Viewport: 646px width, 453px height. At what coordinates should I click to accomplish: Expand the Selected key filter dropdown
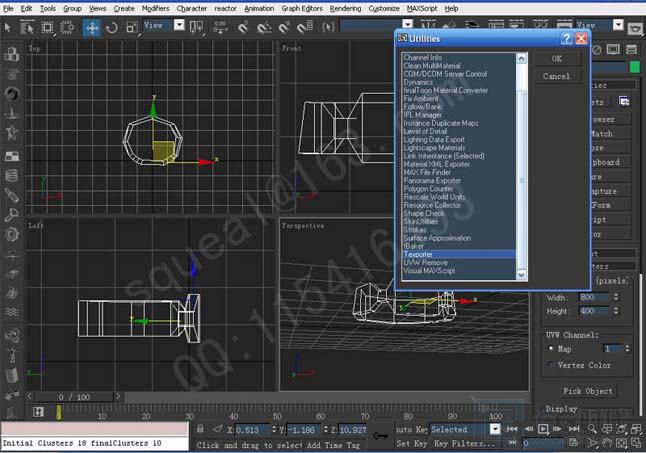pyautogui.click(x=495, y=429)
